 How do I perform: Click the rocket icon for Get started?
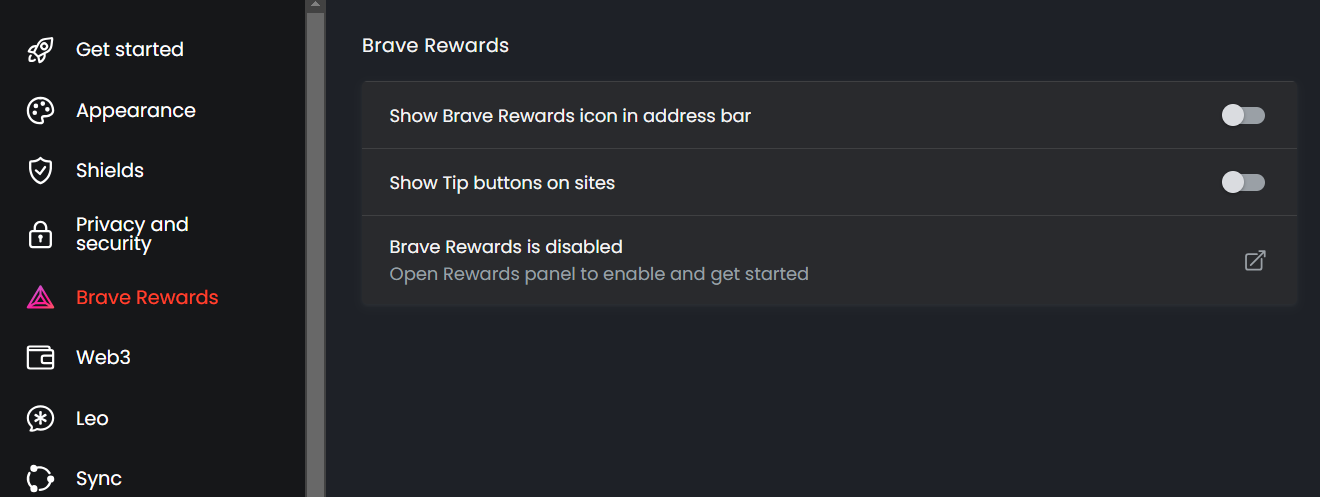(x=40, y=50)
